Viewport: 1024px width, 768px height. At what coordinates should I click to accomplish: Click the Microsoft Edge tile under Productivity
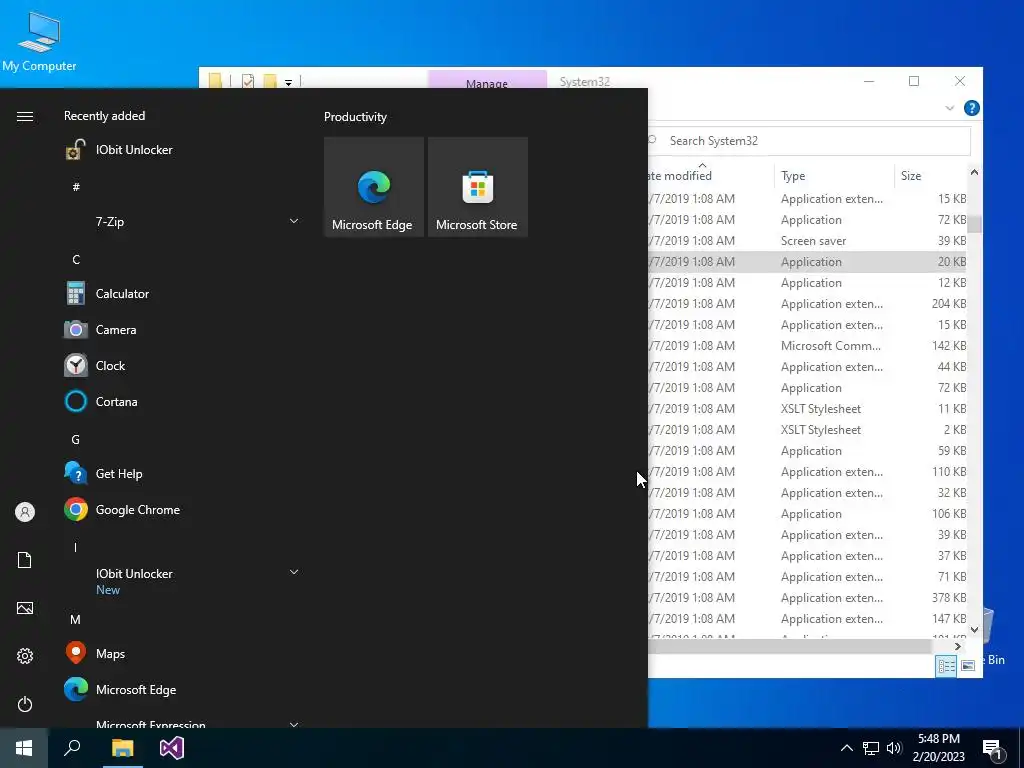click(x=374, y=187)
